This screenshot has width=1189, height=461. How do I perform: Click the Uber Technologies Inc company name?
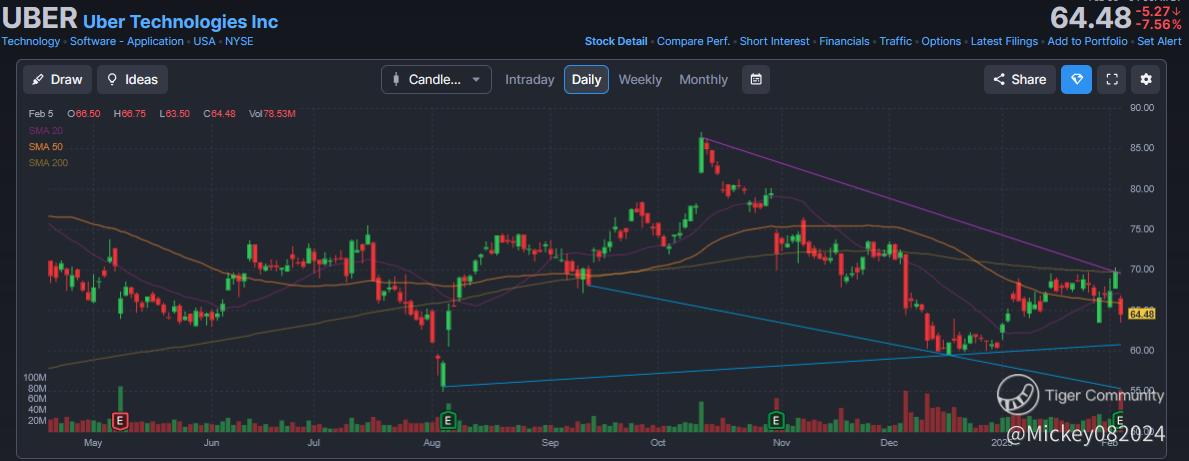pos(180,21)
